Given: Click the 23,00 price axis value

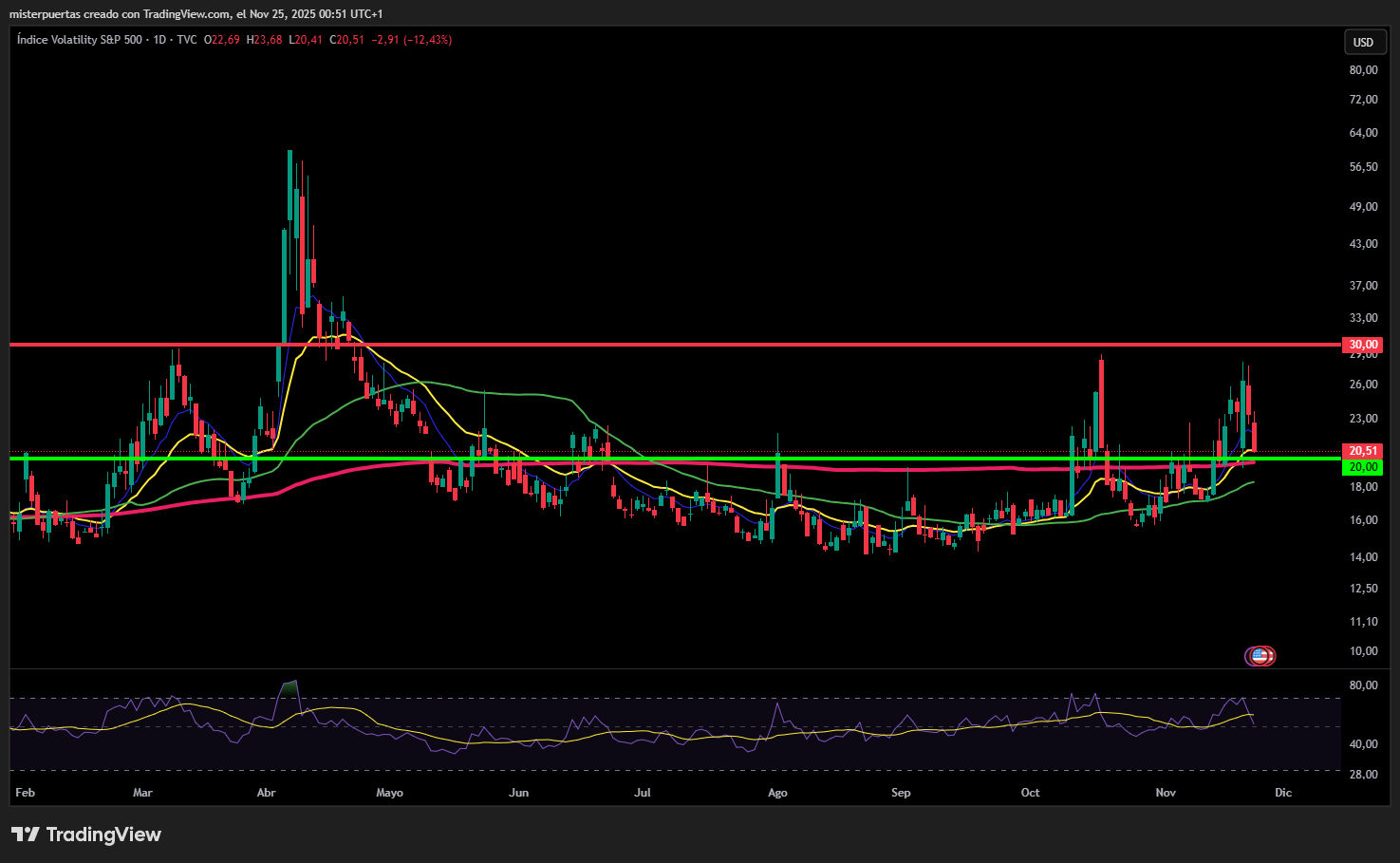Looking at the screenshot, I should pyautogui.click(x=1363, y=419).
